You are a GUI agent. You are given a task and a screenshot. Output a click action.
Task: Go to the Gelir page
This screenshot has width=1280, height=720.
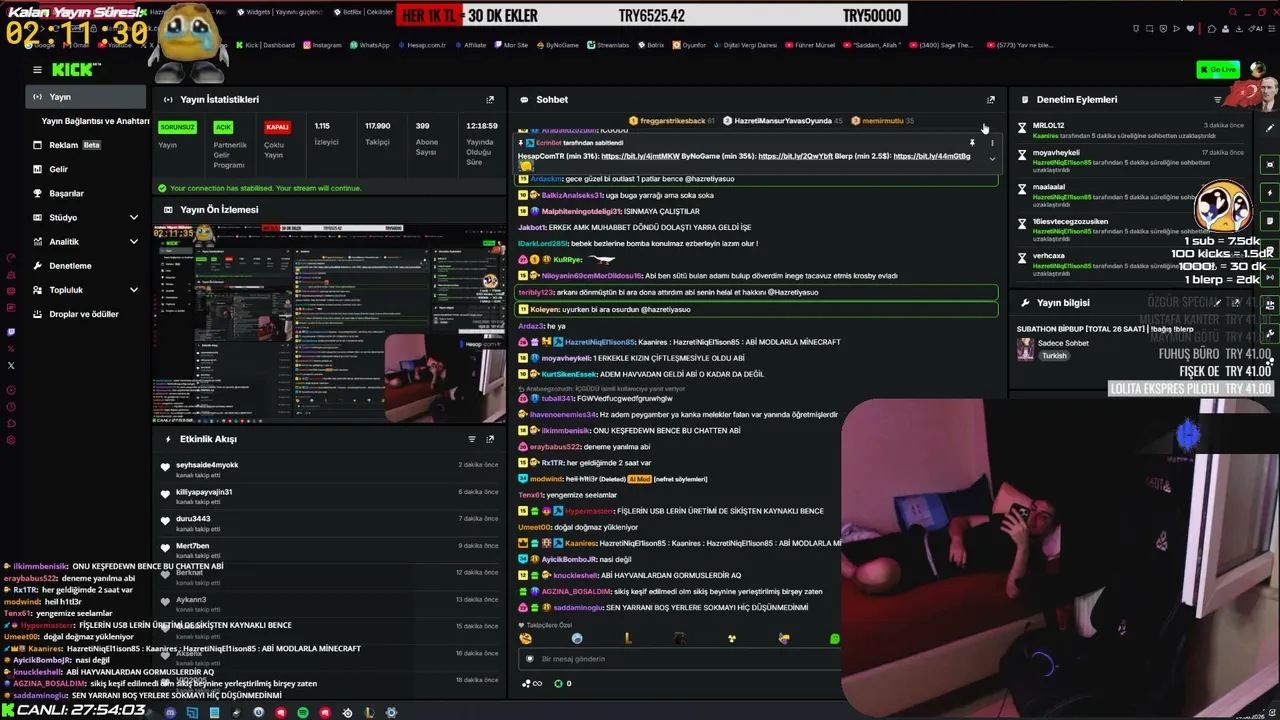[x=86, y=169]
